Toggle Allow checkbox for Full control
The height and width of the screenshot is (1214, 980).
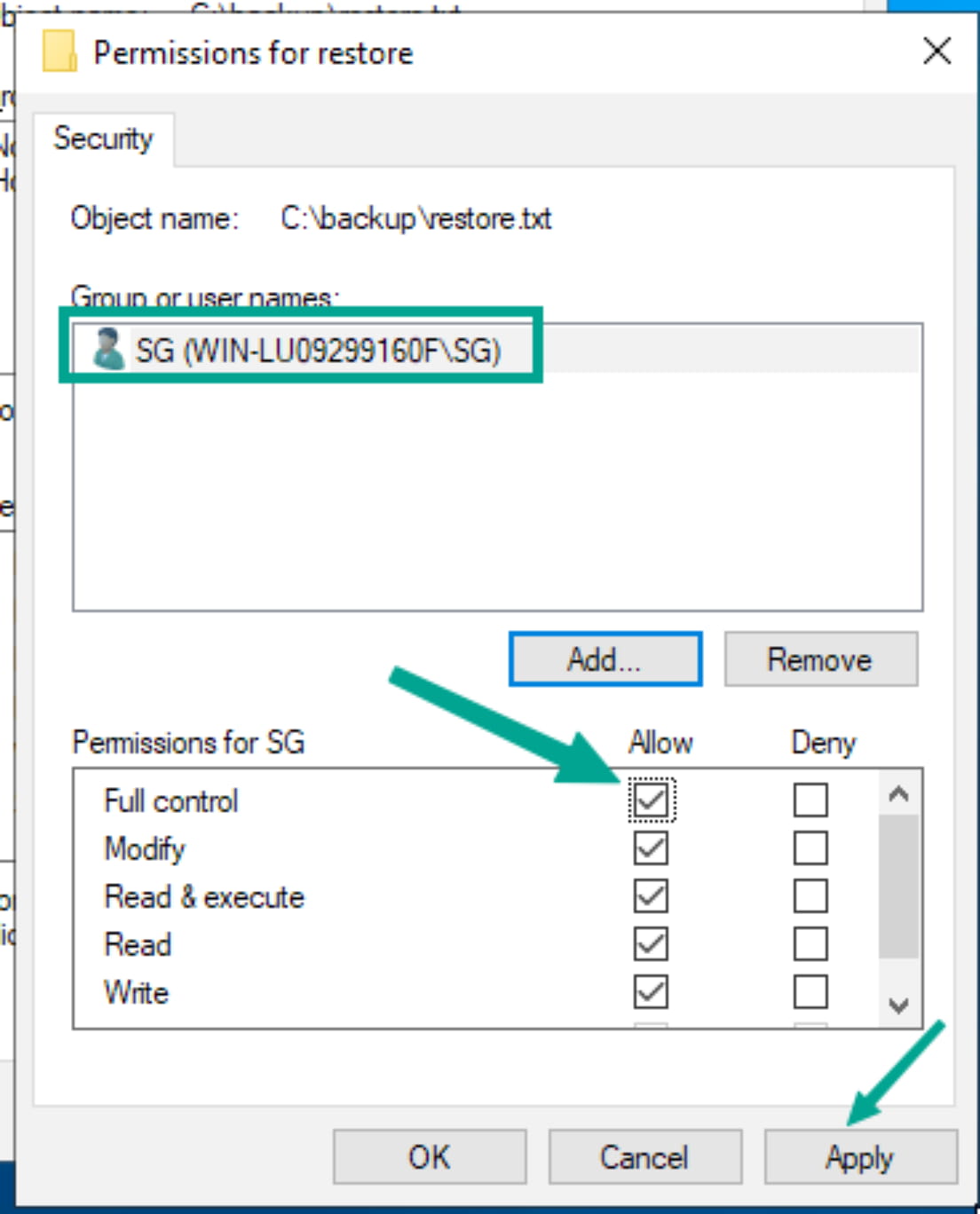click(652, 800)
